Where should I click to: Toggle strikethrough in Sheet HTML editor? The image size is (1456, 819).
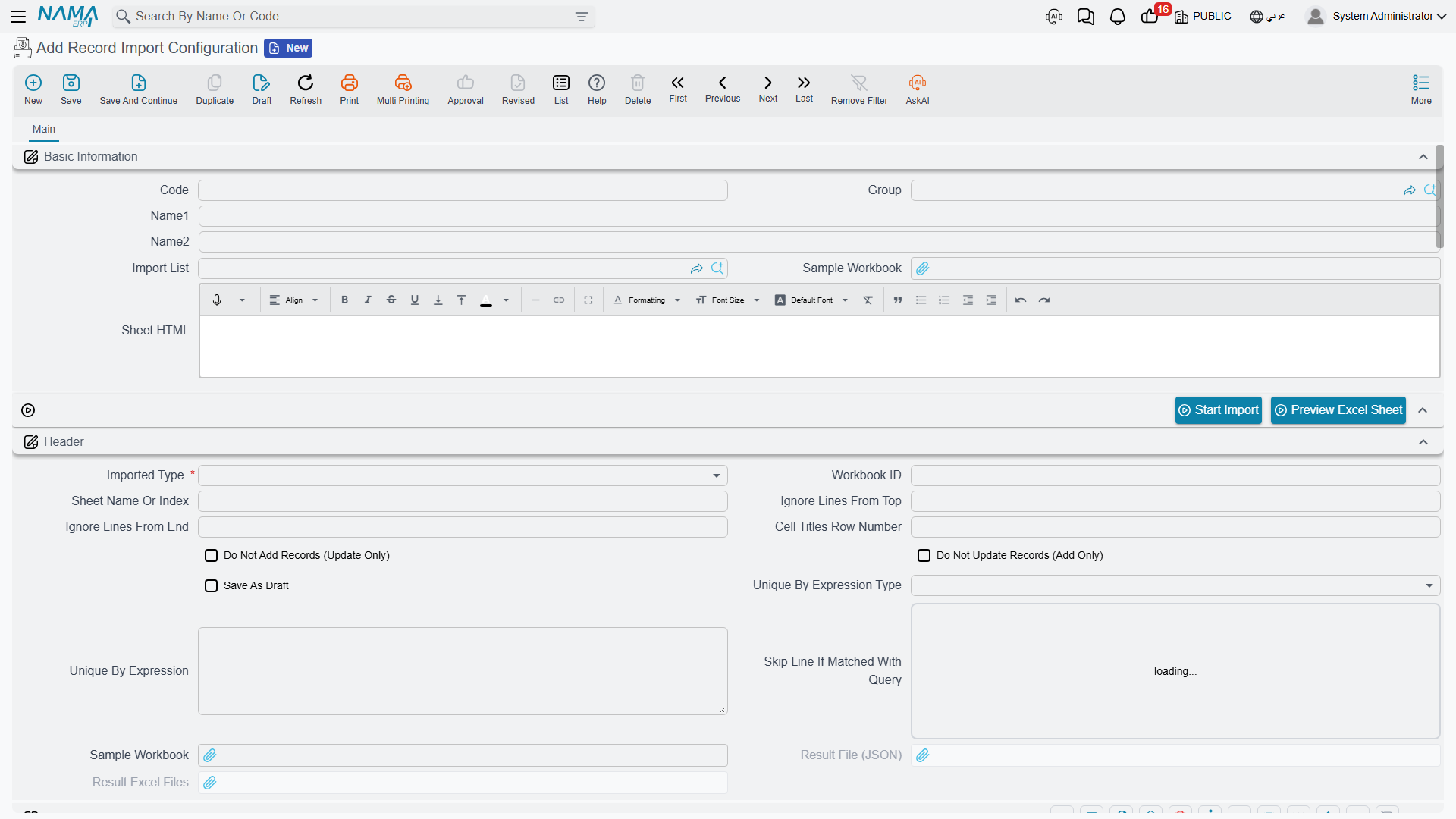tap(391, 300)
